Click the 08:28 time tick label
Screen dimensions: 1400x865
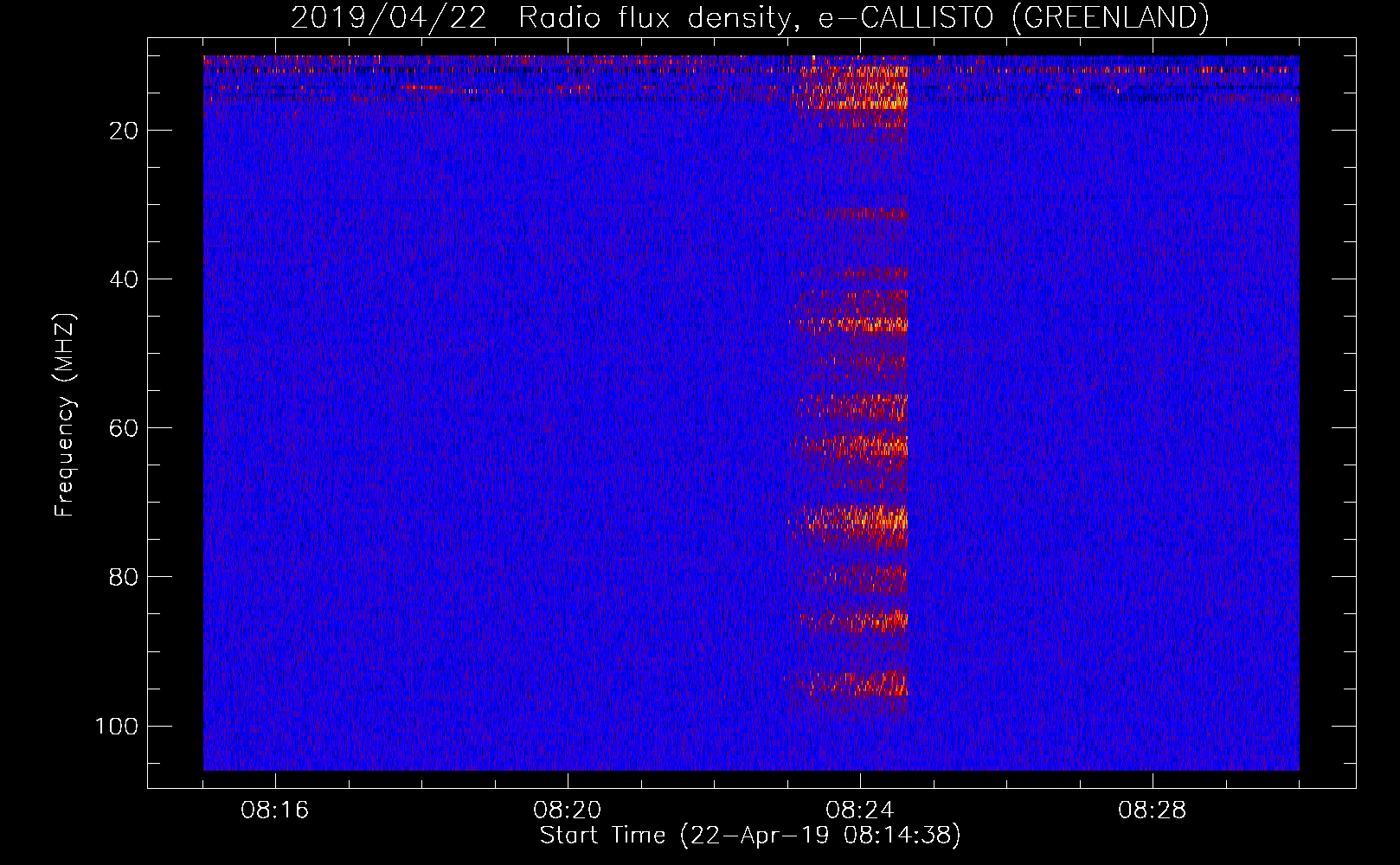[x=1152, y=811]
